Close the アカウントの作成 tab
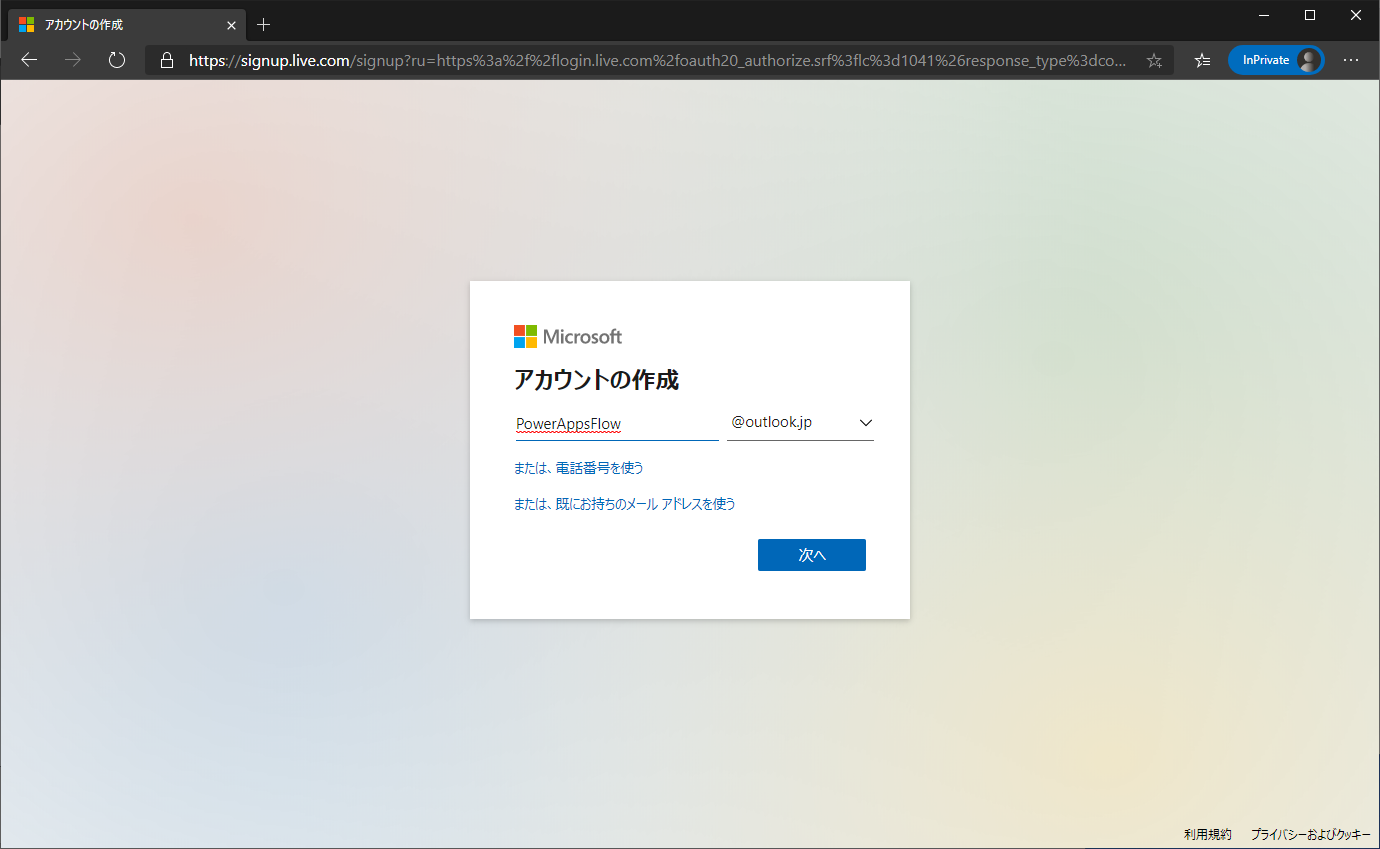The image size is (1380, 849). click(x=231, y=25)
